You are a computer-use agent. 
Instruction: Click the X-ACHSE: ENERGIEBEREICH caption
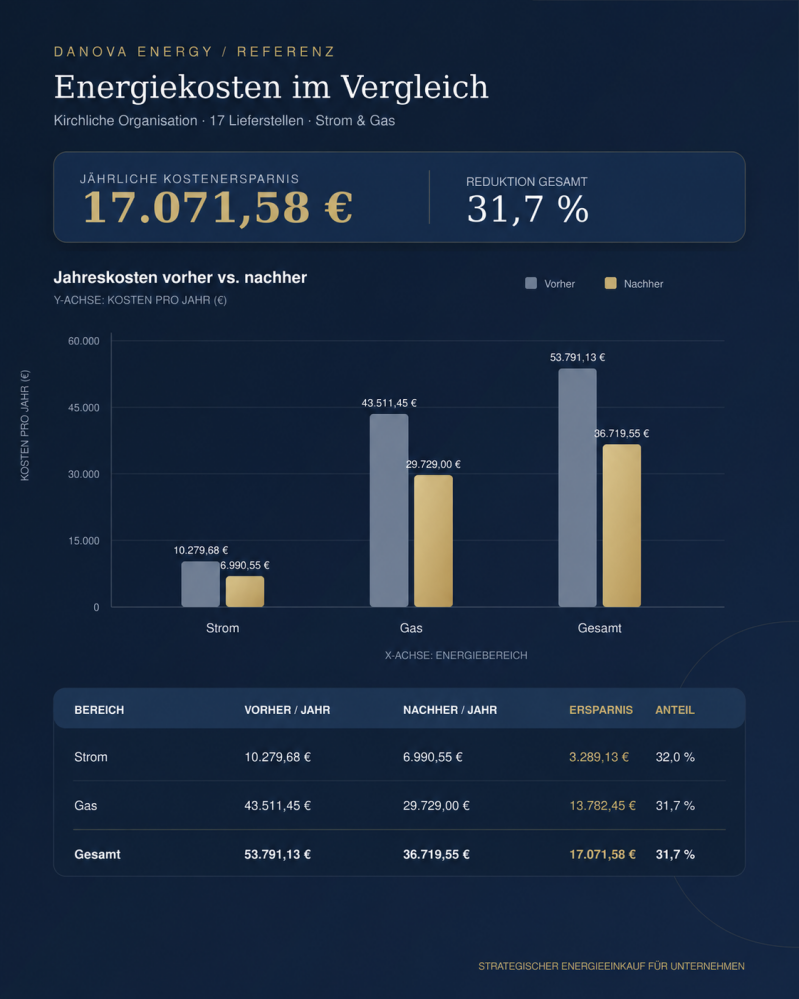[456, 656]
